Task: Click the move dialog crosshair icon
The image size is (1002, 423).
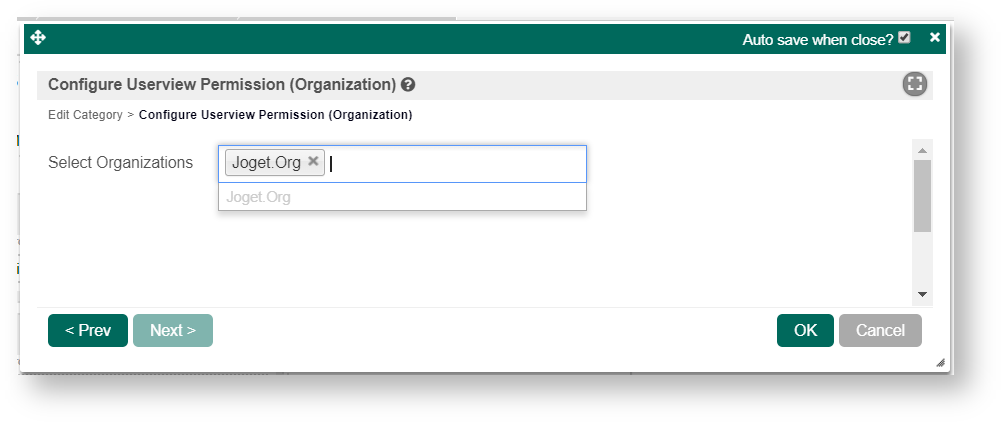Action: pos(38,38)
